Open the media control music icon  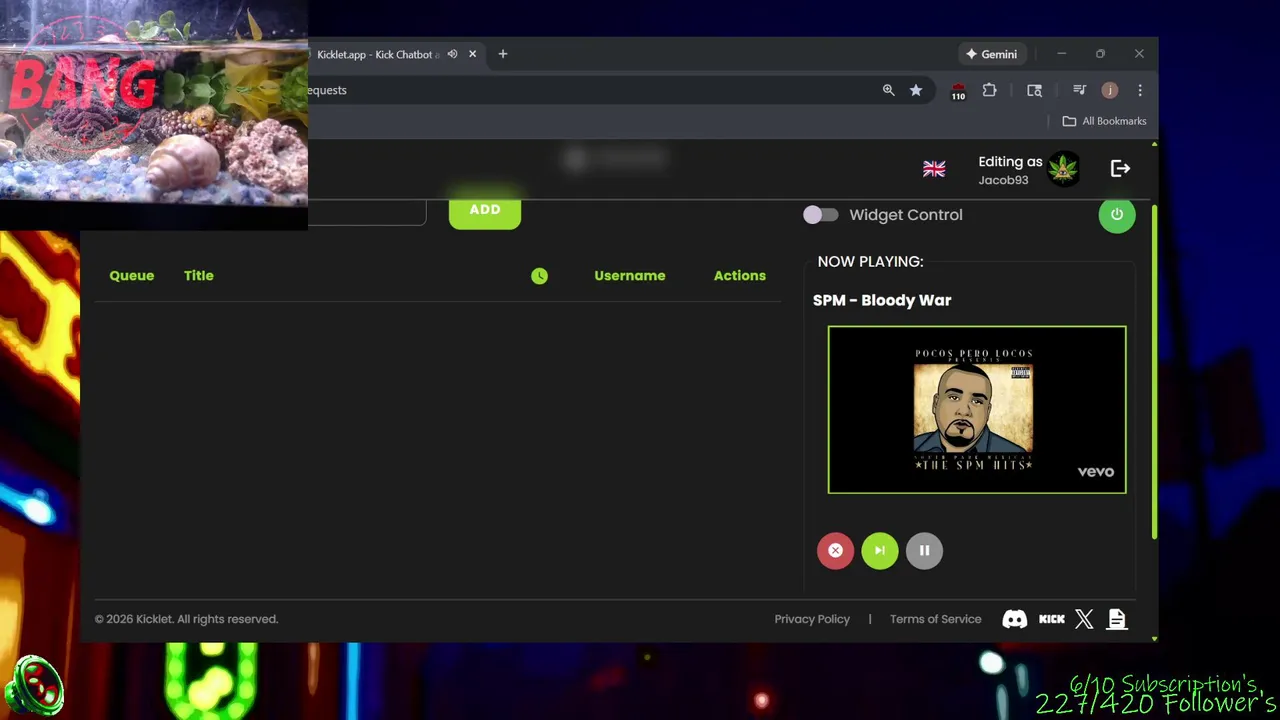[1079, 90]
